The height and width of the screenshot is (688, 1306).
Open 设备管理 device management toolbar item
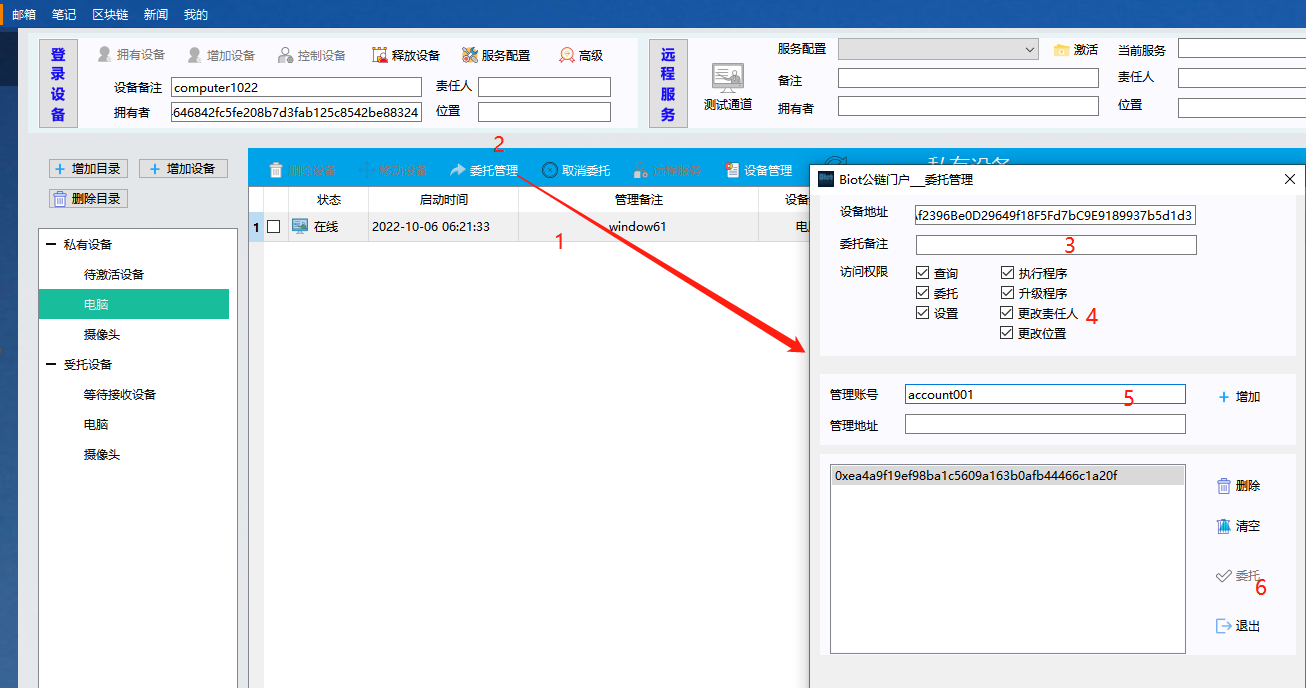pyautogui.click(x=732, y=171)
